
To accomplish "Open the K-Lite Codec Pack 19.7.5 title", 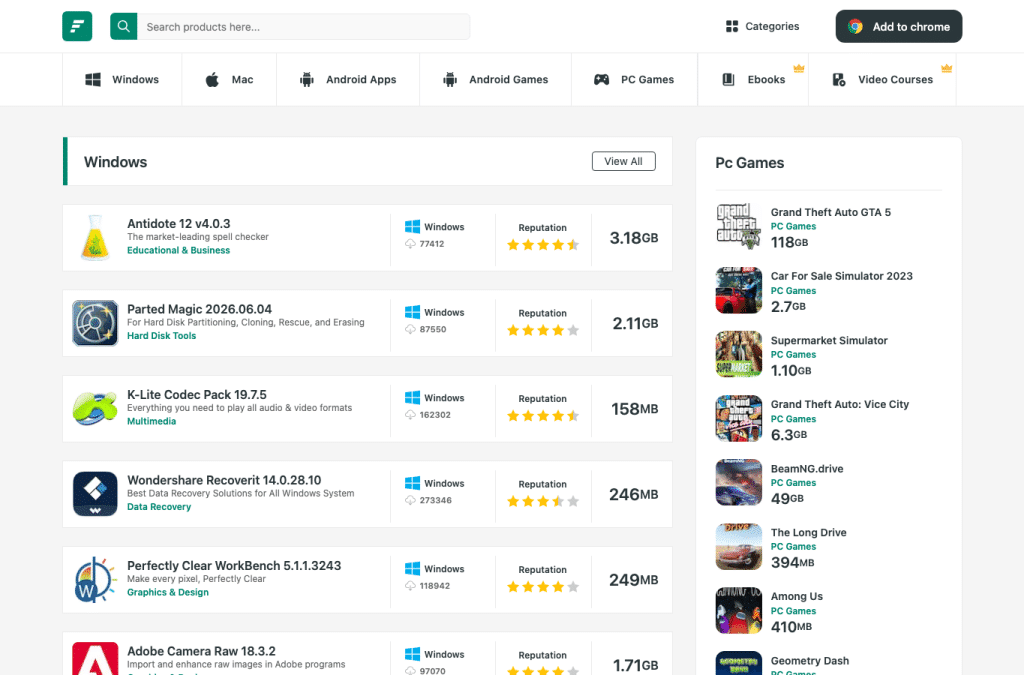I will coord(197,394).
